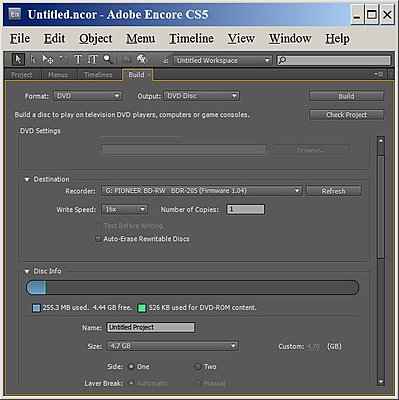399x400 pixels.
Task: Open the Write Speed 16x dropdown
Action: click(124, 209)
